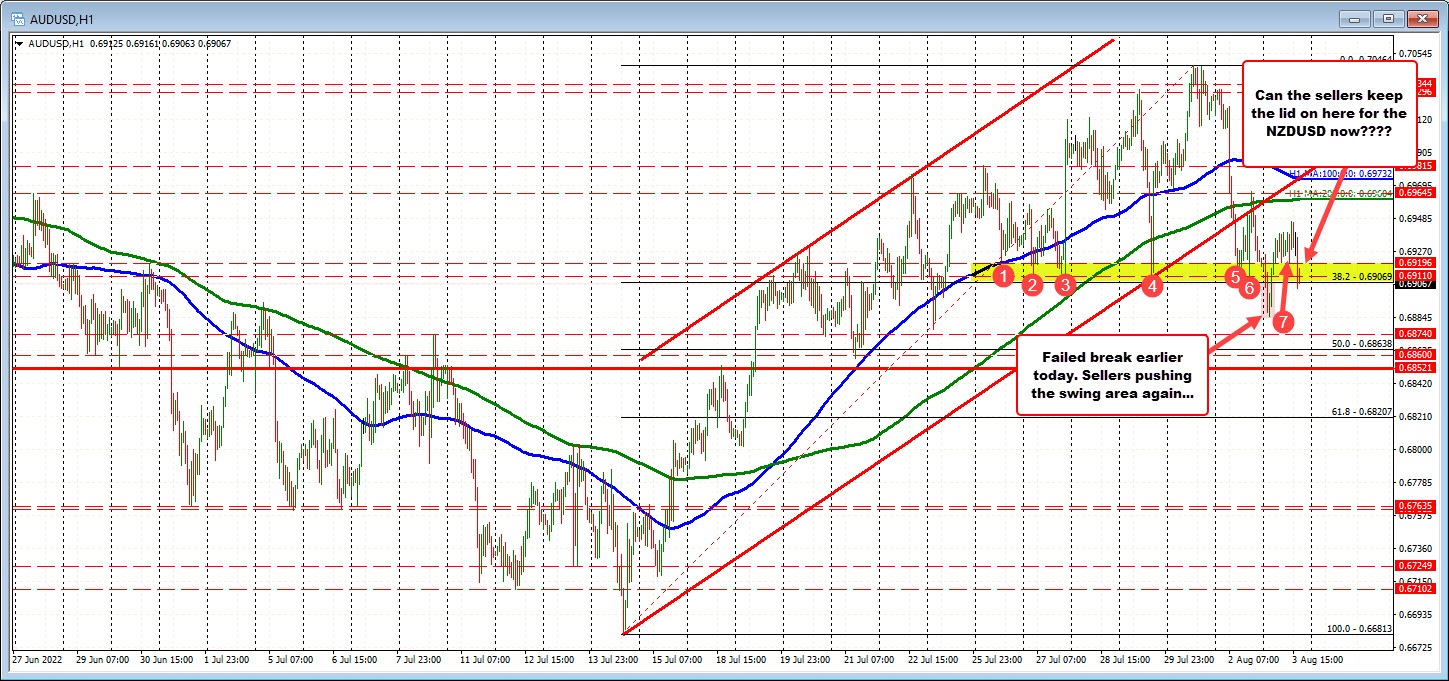This screenshot has height=681, width=1449.
Task: Select red numbered marker 6 on the chart
Action: [1249, 288]
